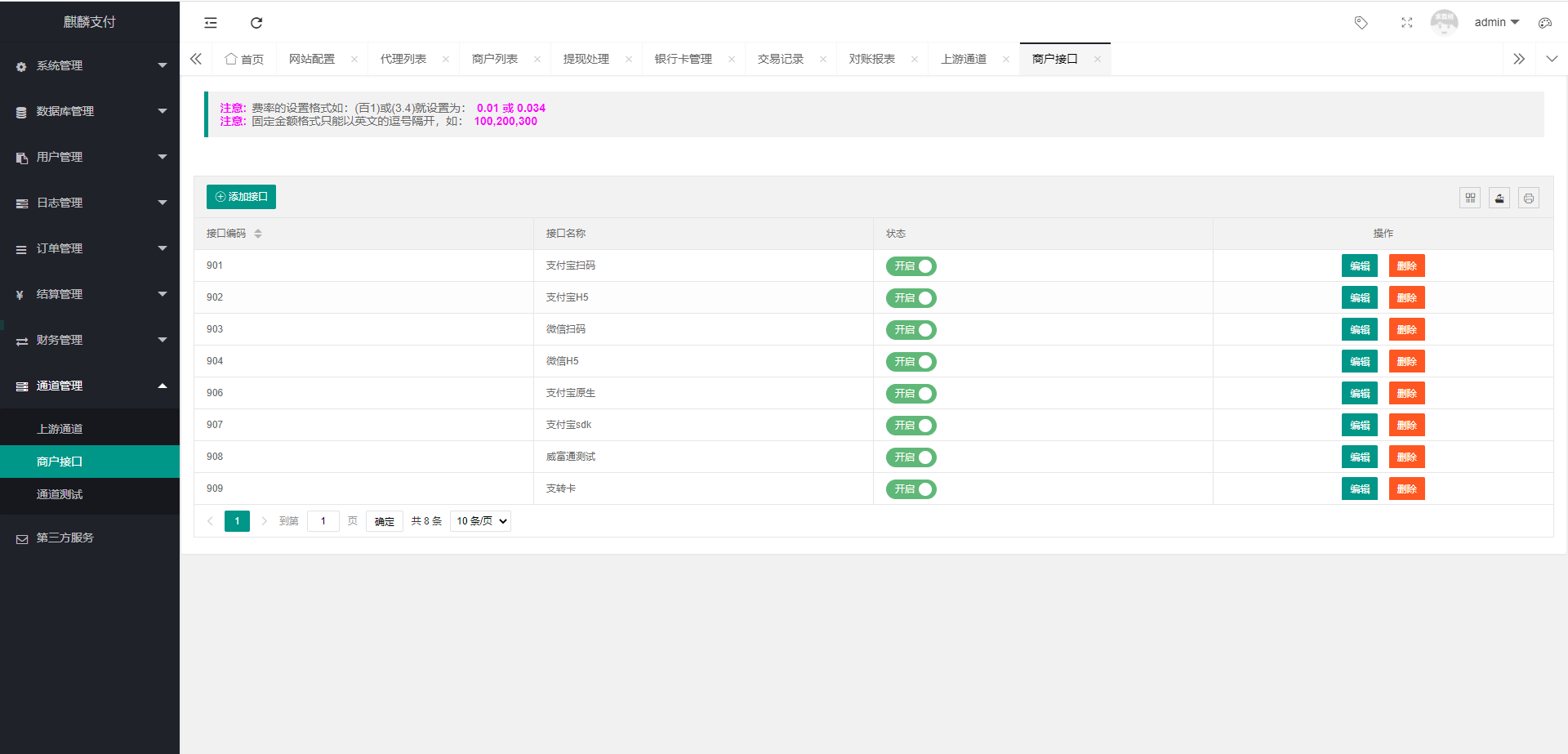Select 通道测试 in the sidebar menu

click(x=60, y=494)
